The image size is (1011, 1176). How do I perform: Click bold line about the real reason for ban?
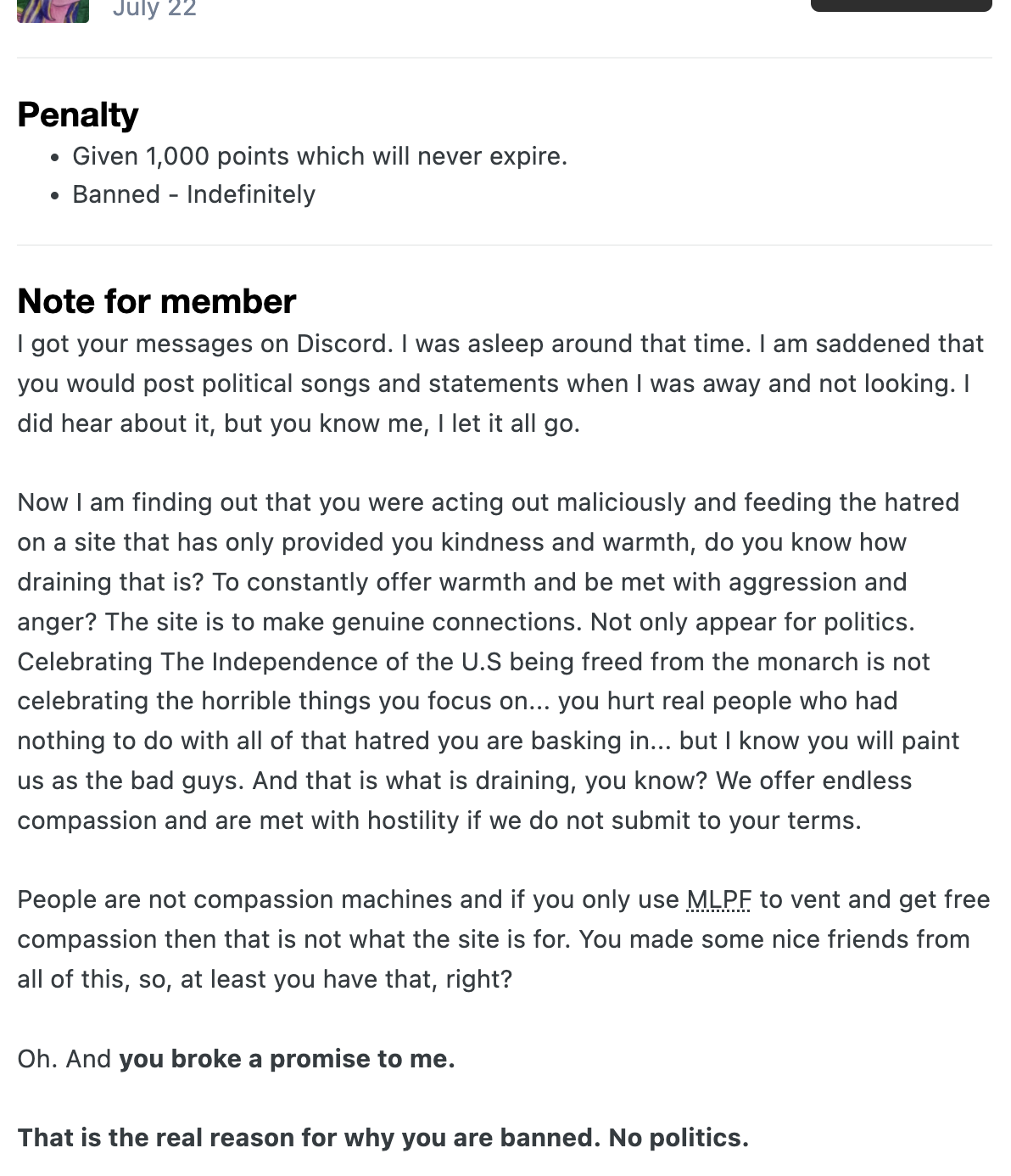[x=383, y=1138]
